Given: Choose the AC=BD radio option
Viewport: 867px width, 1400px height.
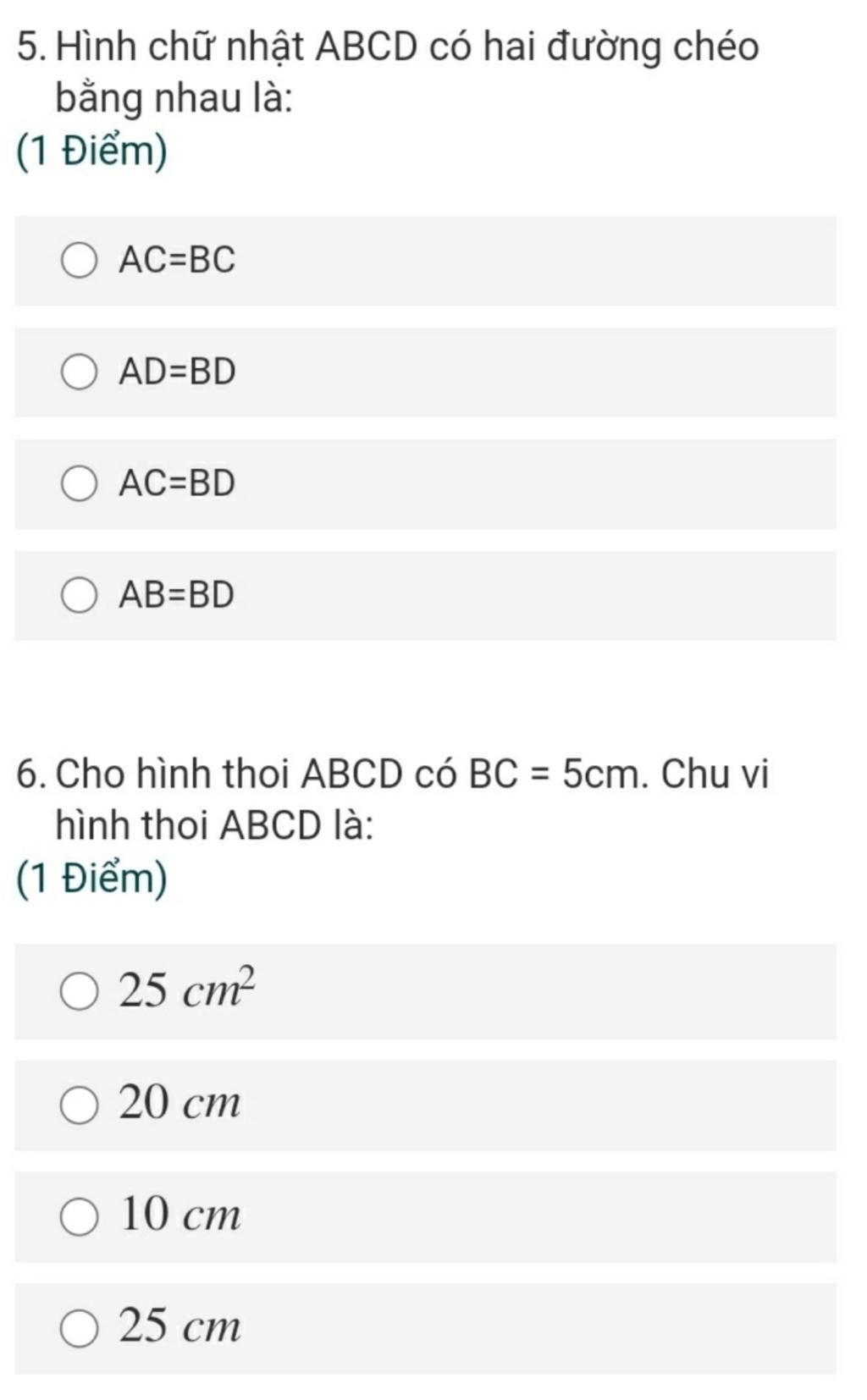Looking at the screenshot, I should point(79,483).
